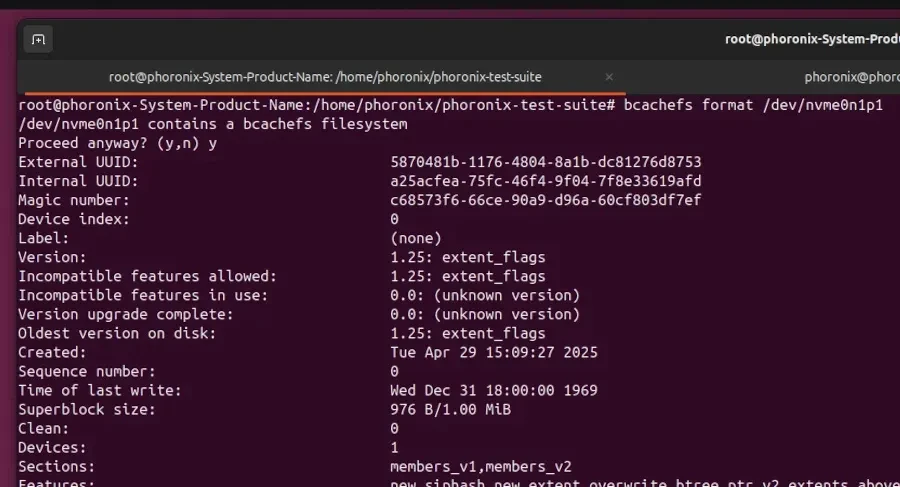The image size is (900, 487).
Task: Click the Internal UUID value
Action: (545, 181)
